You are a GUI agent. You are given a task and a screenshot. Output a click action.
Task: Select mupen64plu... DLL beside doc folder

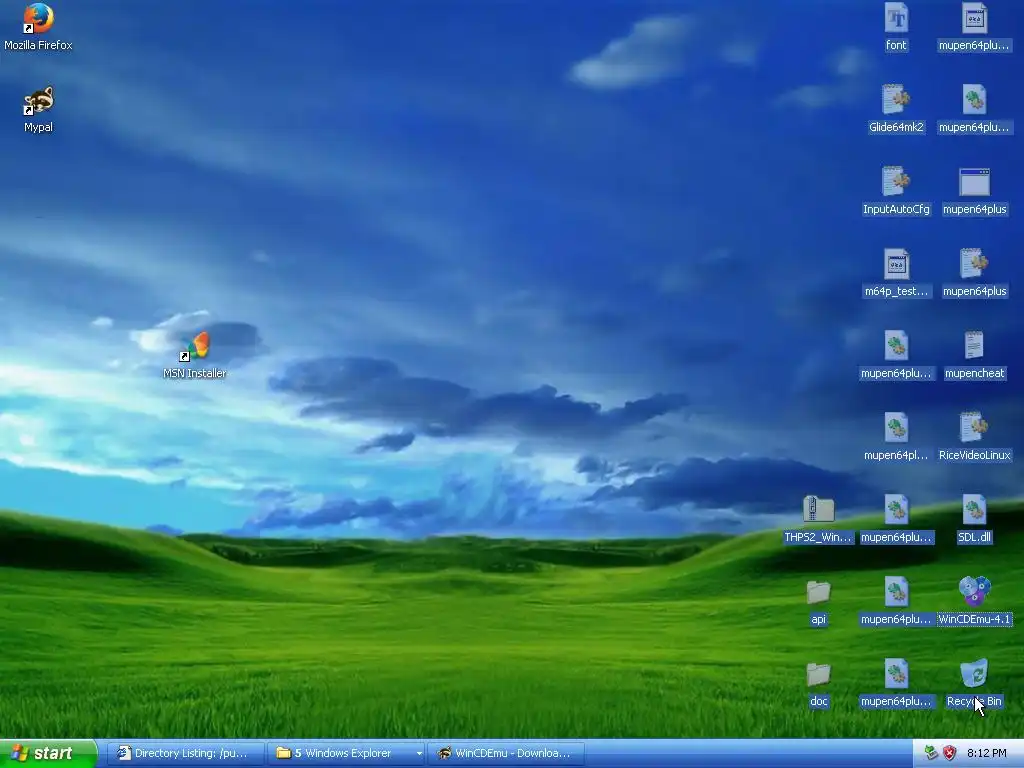896,682
